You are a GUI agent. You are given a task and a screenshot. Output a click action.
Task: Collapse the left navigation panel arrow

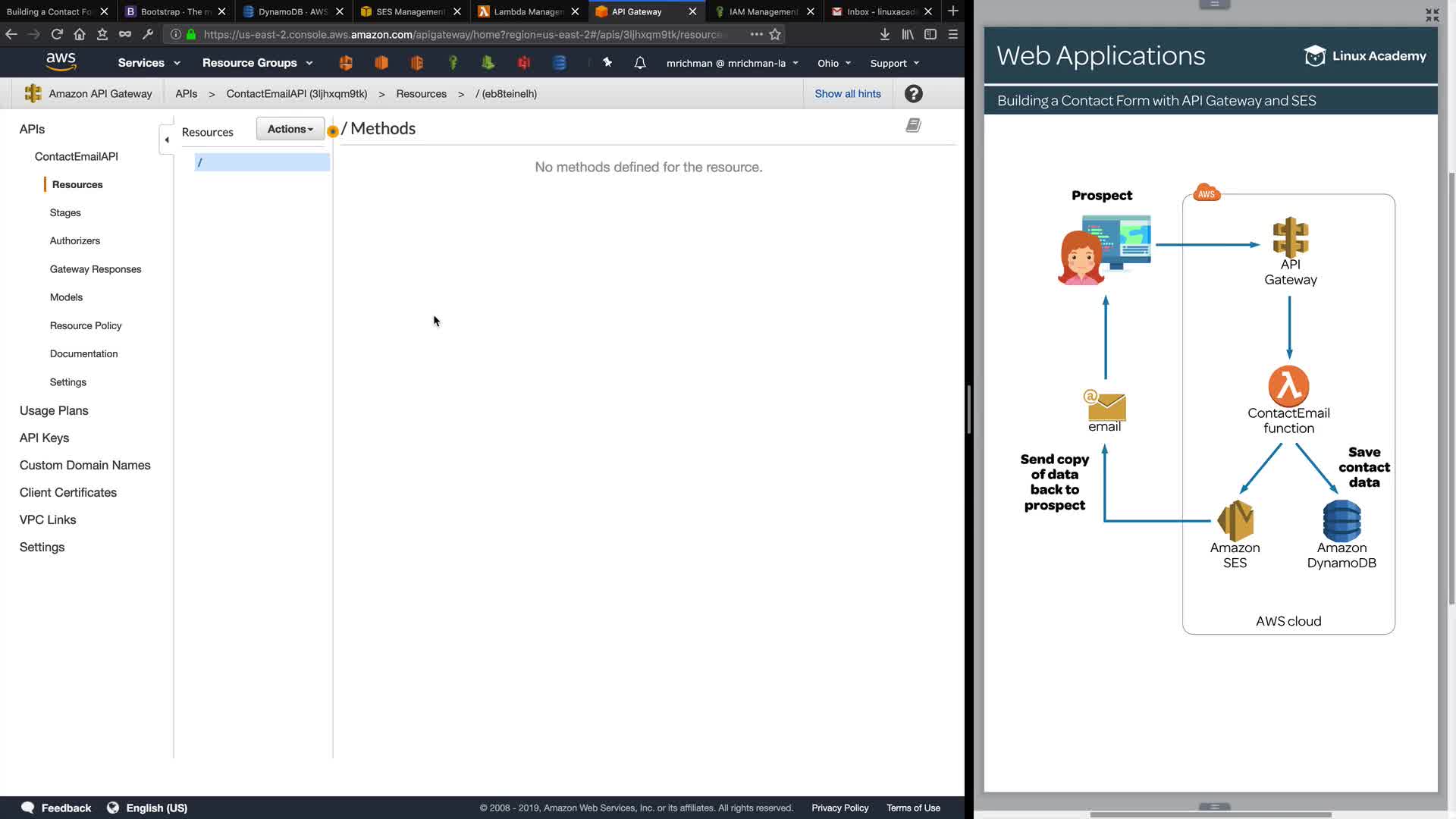pos(167,140)
